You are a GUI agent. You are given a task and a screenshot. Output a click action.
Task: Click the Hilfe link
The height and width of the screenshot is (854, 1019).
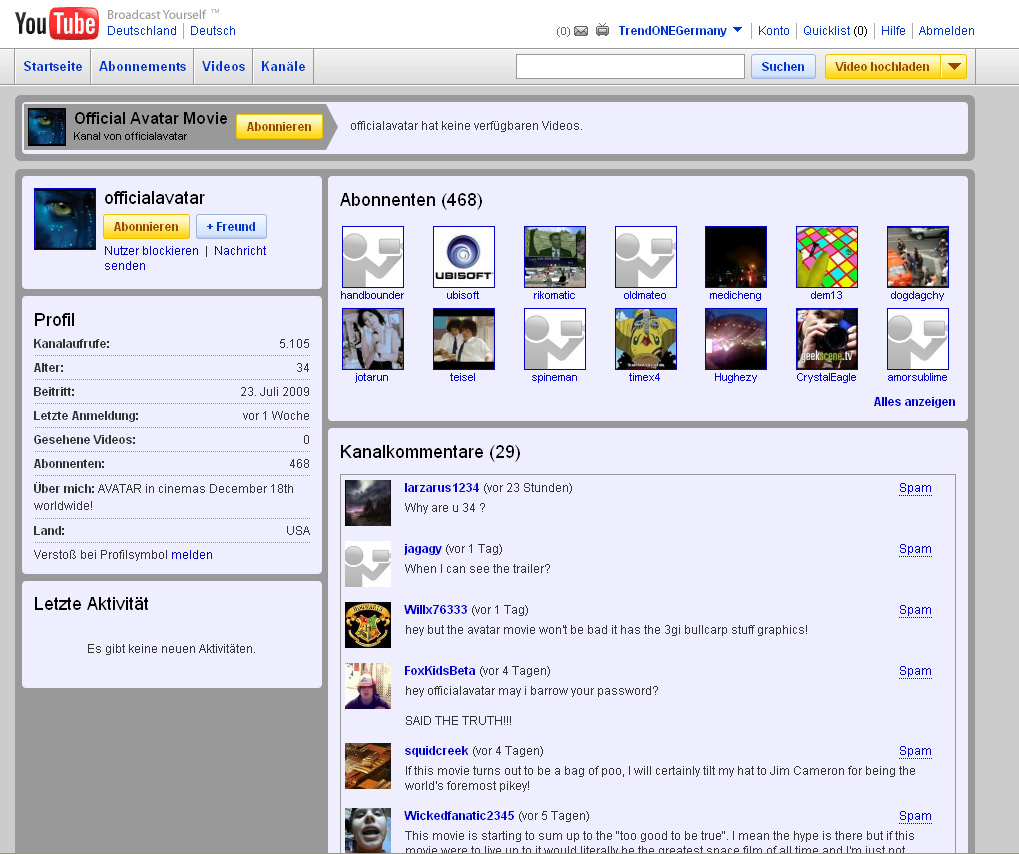(x=893, y=31)
